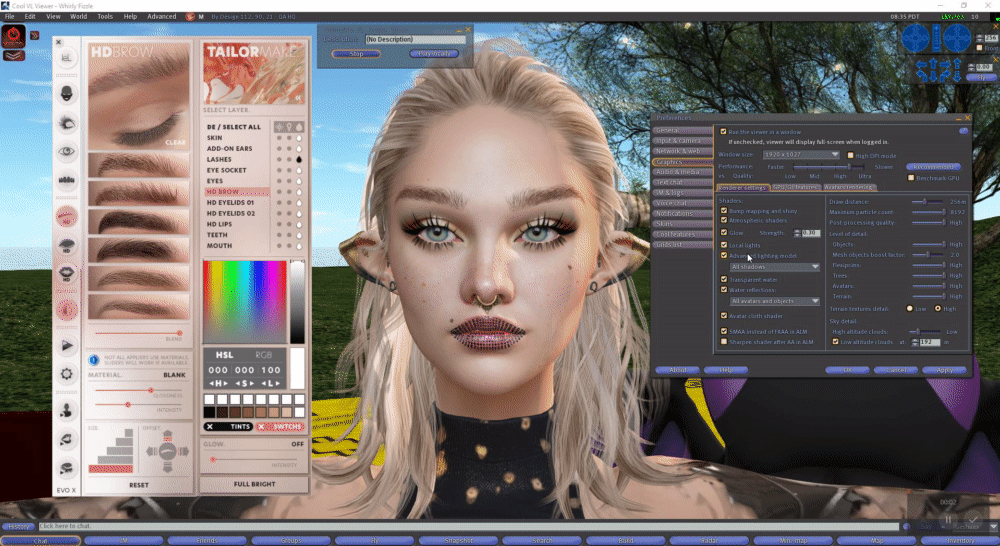Open the World menu
Viewport: 1000px width, 546px height.
[78, 17]
